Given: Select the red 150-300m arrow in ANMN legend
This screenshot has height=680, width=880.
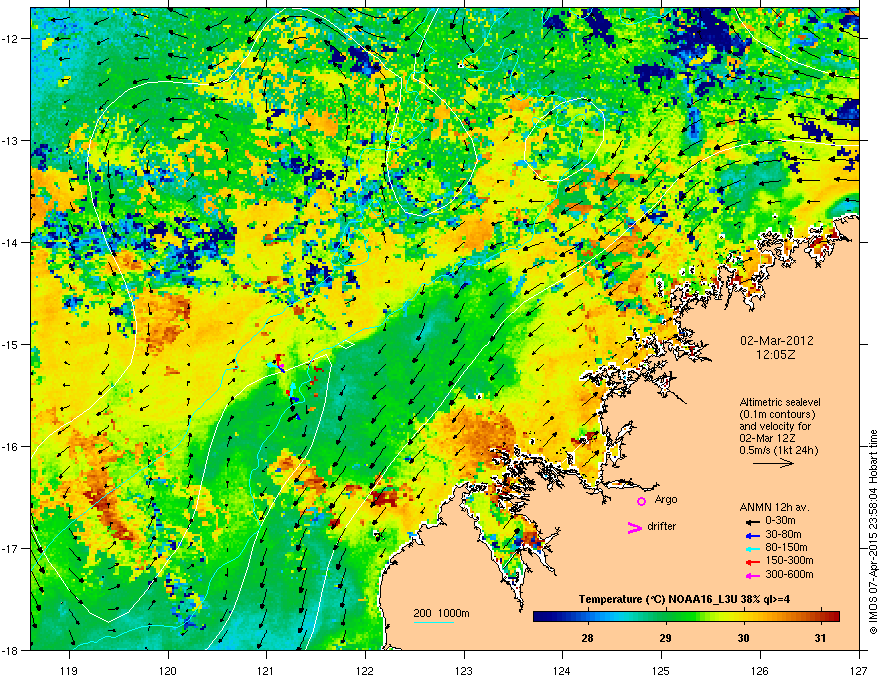Looking at the screenshot, I should [x=752, y=562].
